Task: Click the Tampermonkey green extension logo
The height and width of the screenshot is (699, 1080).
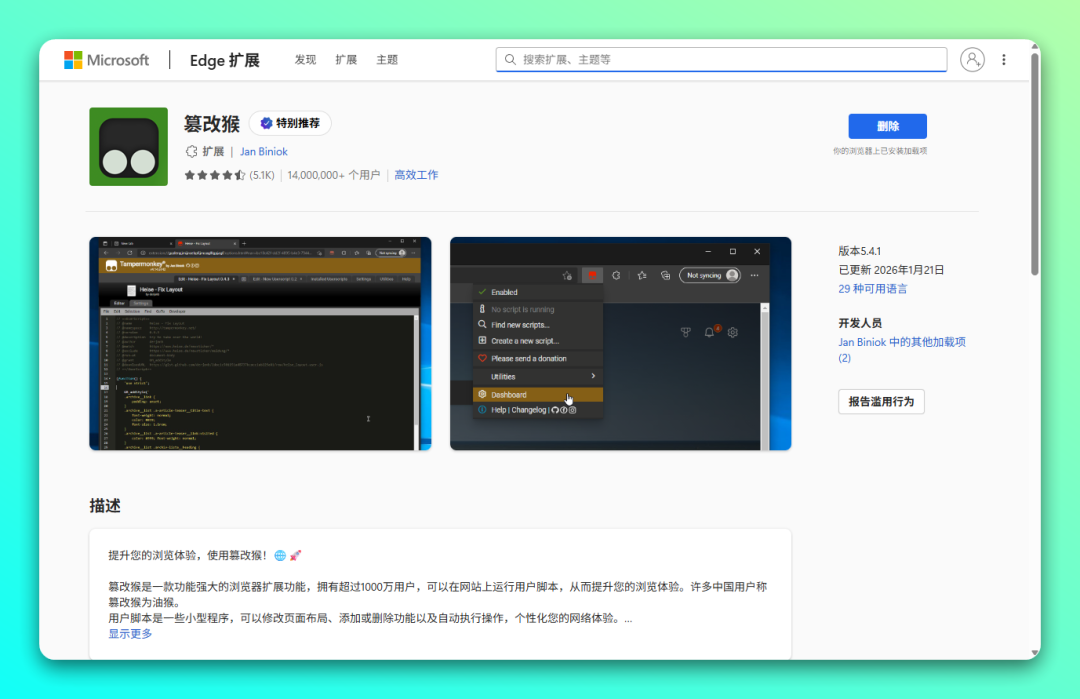Action: point(128,147)
